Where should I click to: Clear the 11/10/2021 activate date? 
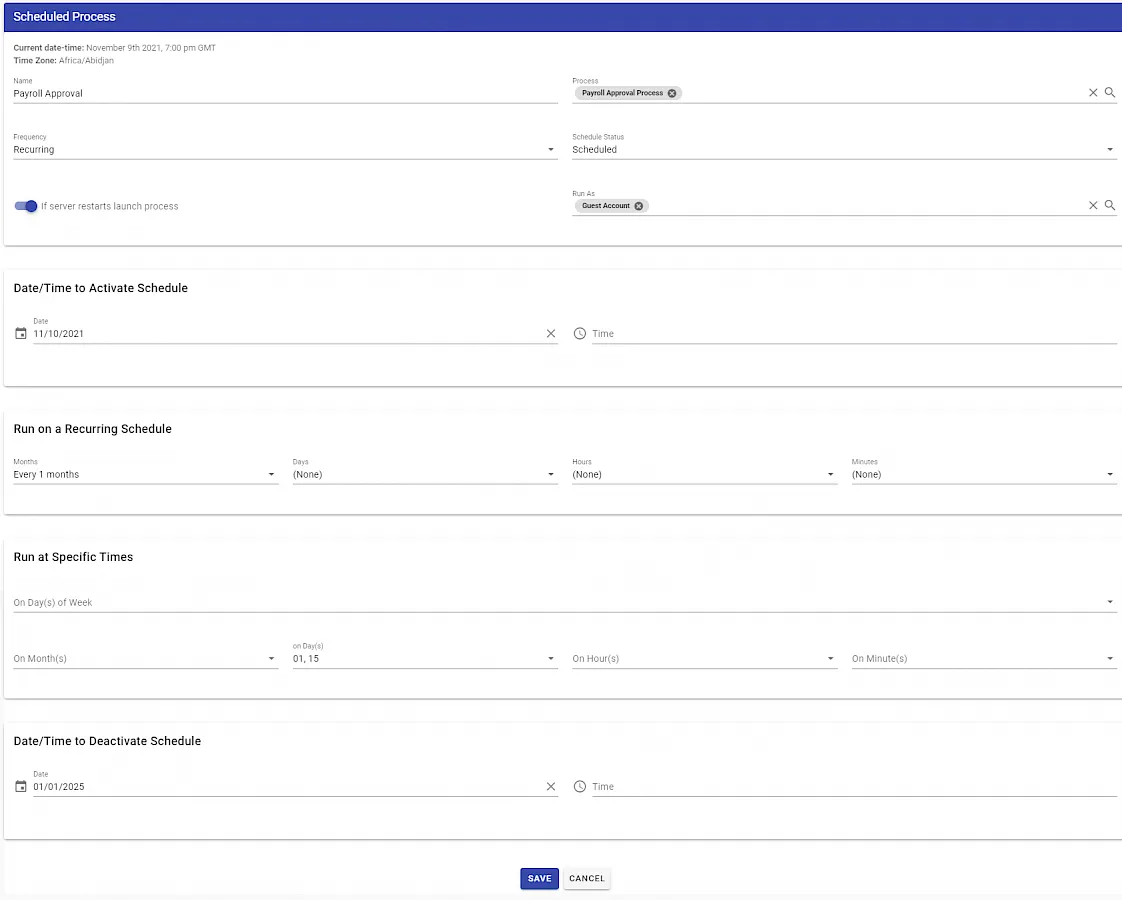pyautogui.click(x=551, y=333)
